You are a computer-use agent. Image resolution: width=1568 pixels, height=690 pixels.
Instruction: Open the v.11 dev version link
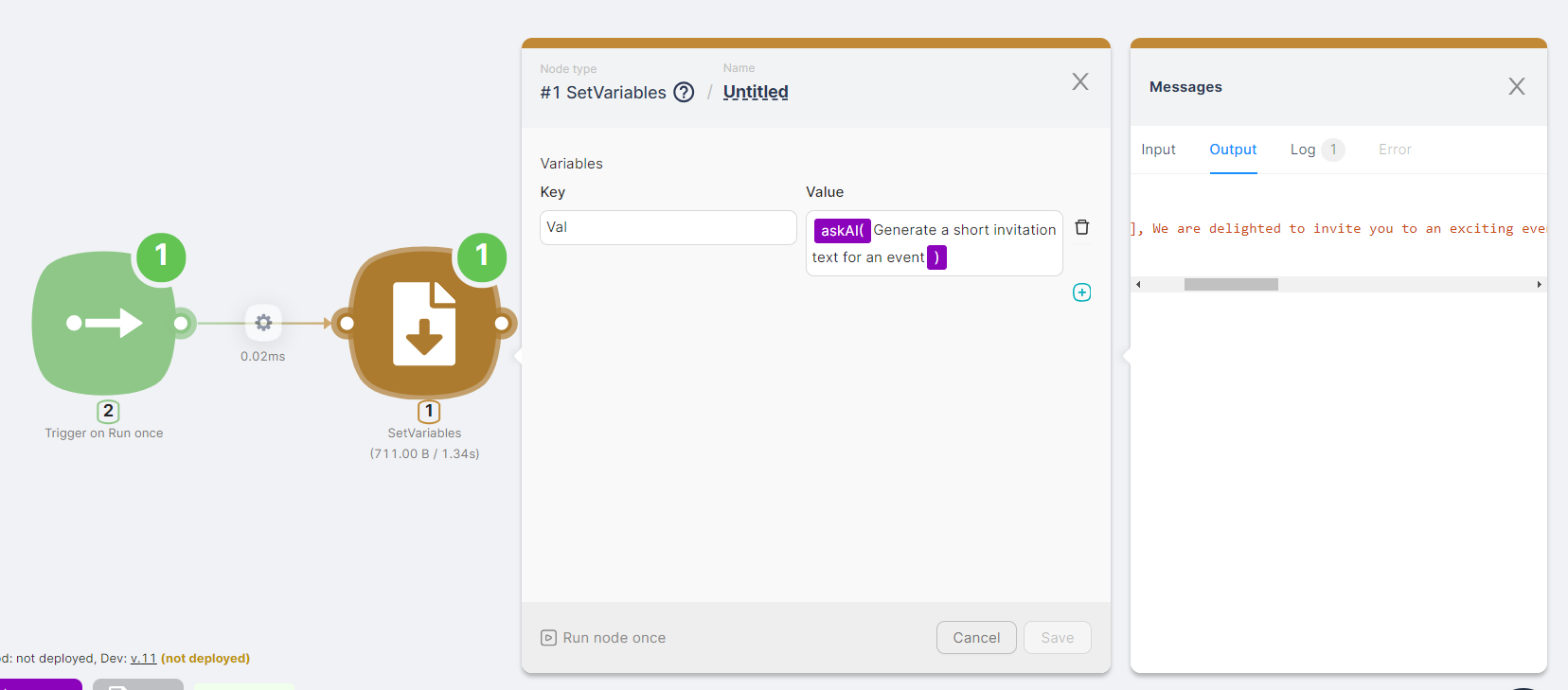[143, 659]
